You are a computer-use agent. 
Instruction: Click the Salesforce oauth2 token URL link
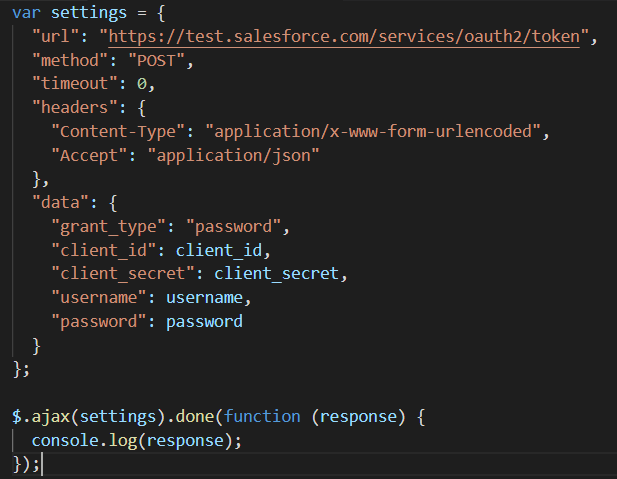347,37
